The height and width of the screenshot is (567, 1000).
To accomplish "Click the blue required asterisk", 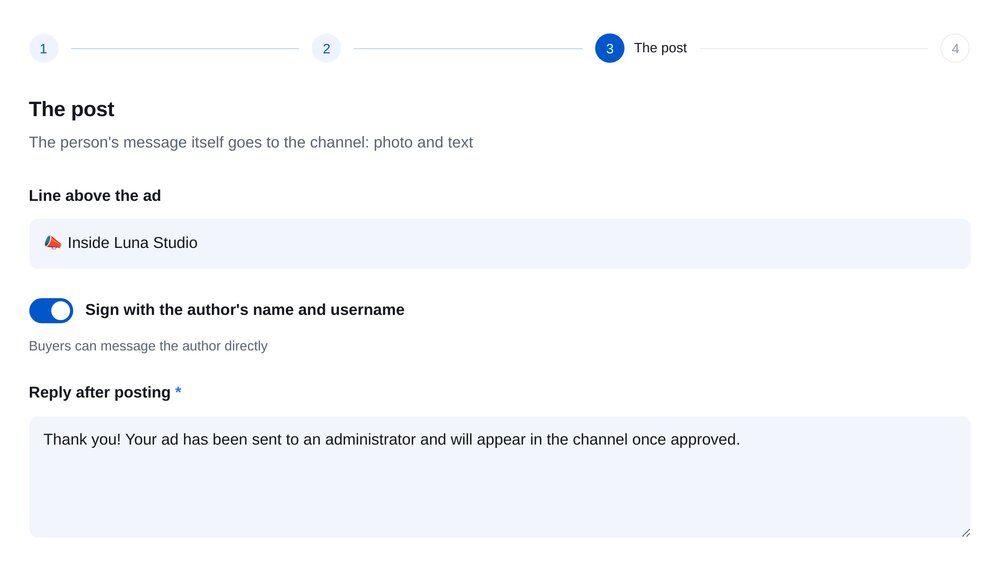I will coord(178,391).
